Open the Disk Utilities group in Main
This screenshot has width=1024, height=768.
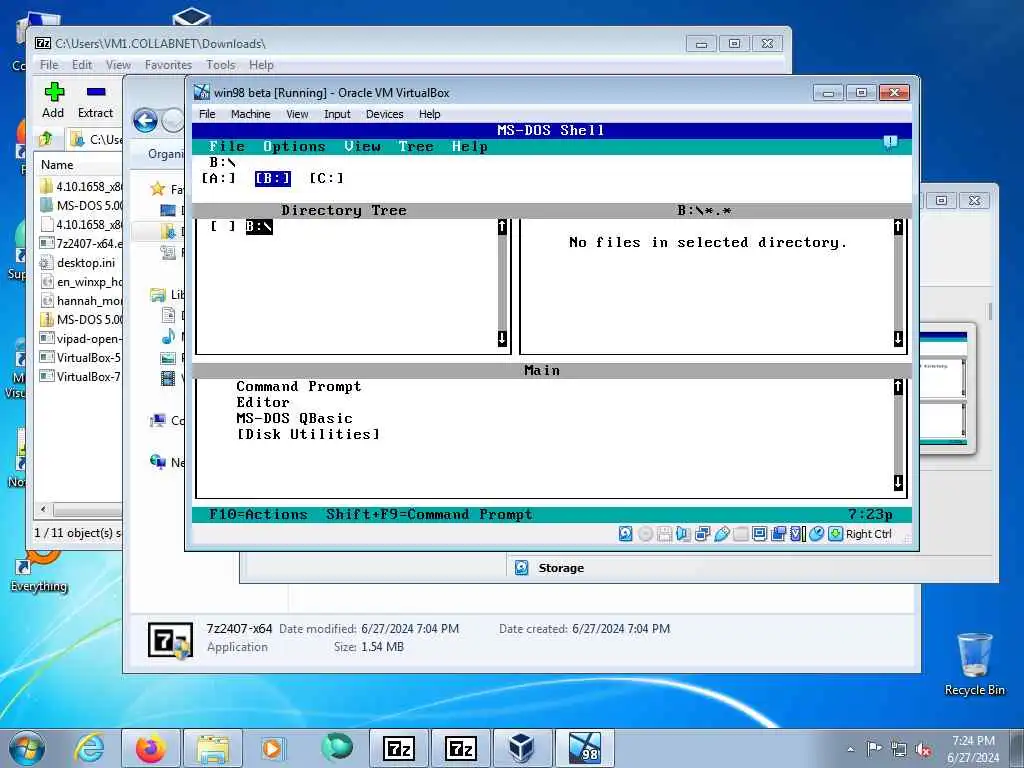click(x=308, y=434)
